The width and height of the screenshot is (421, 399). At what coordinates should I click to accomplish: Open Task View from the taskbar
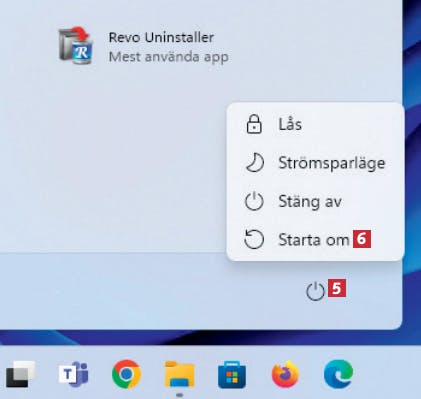pos(21,374)
